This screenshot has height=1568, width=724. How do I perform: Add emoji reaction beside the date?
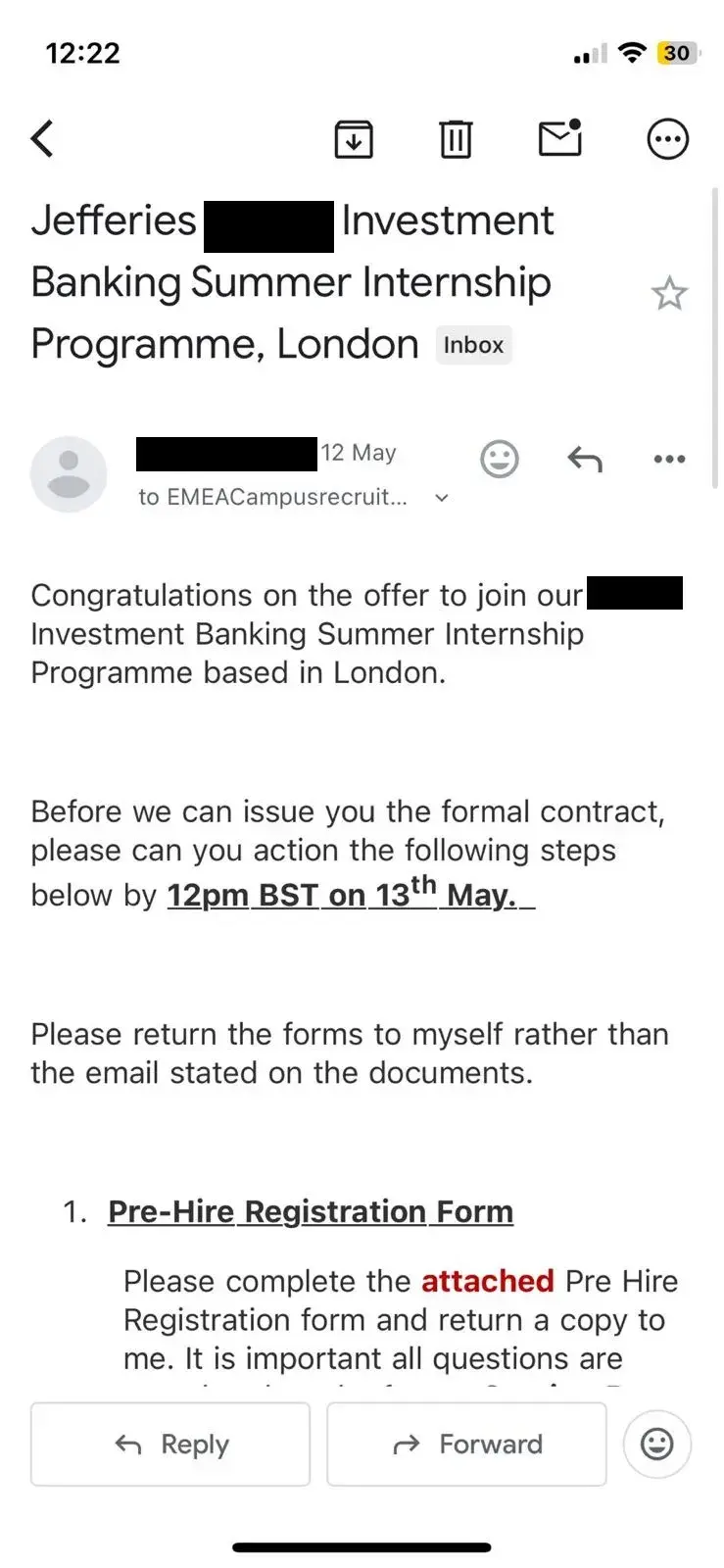499,459
